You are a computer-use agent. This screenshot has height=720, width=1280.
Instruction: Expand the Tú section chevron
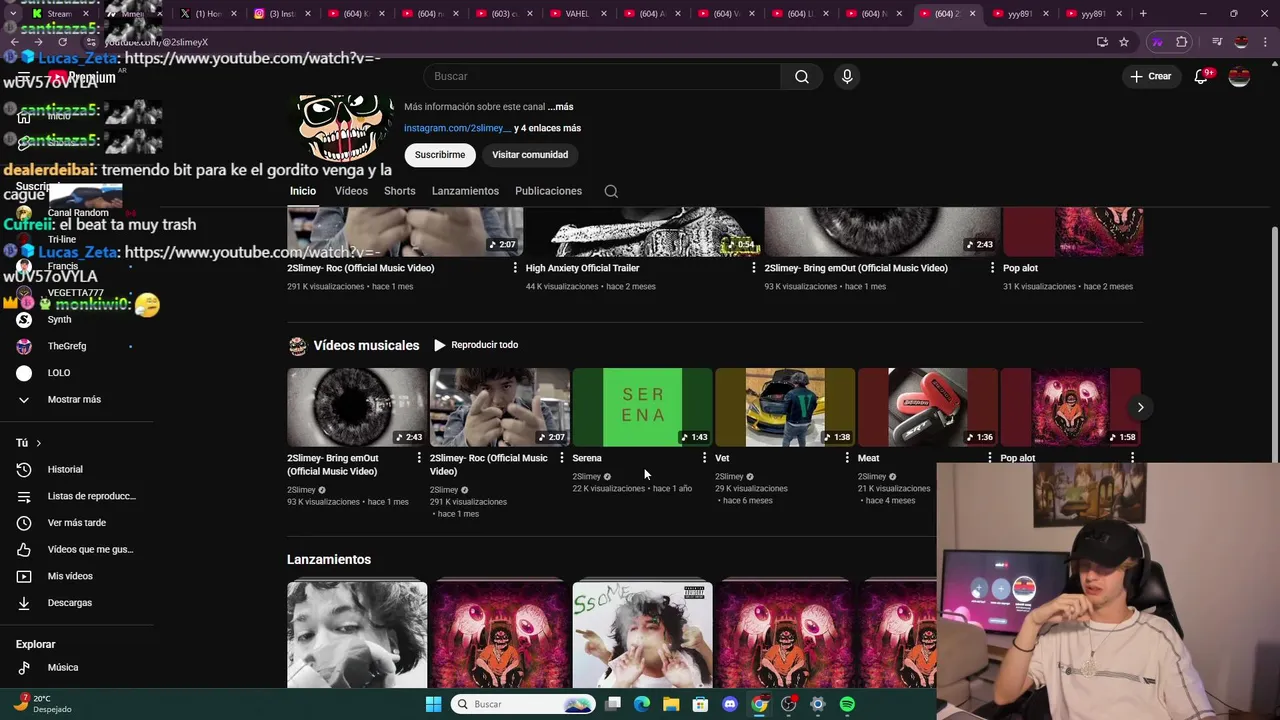point(39,443)
